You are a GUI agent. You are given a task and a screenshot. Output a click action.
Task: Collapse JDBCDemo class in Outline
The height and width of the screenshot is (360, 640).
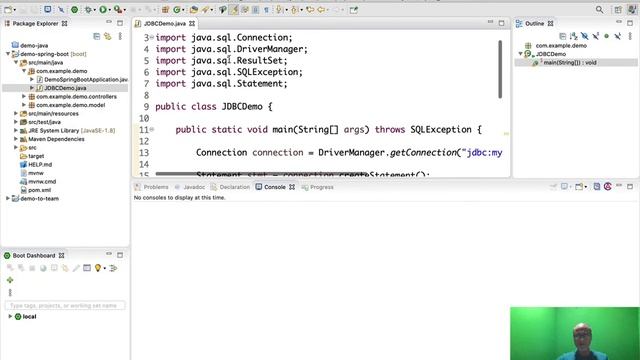tap(520, 54)
